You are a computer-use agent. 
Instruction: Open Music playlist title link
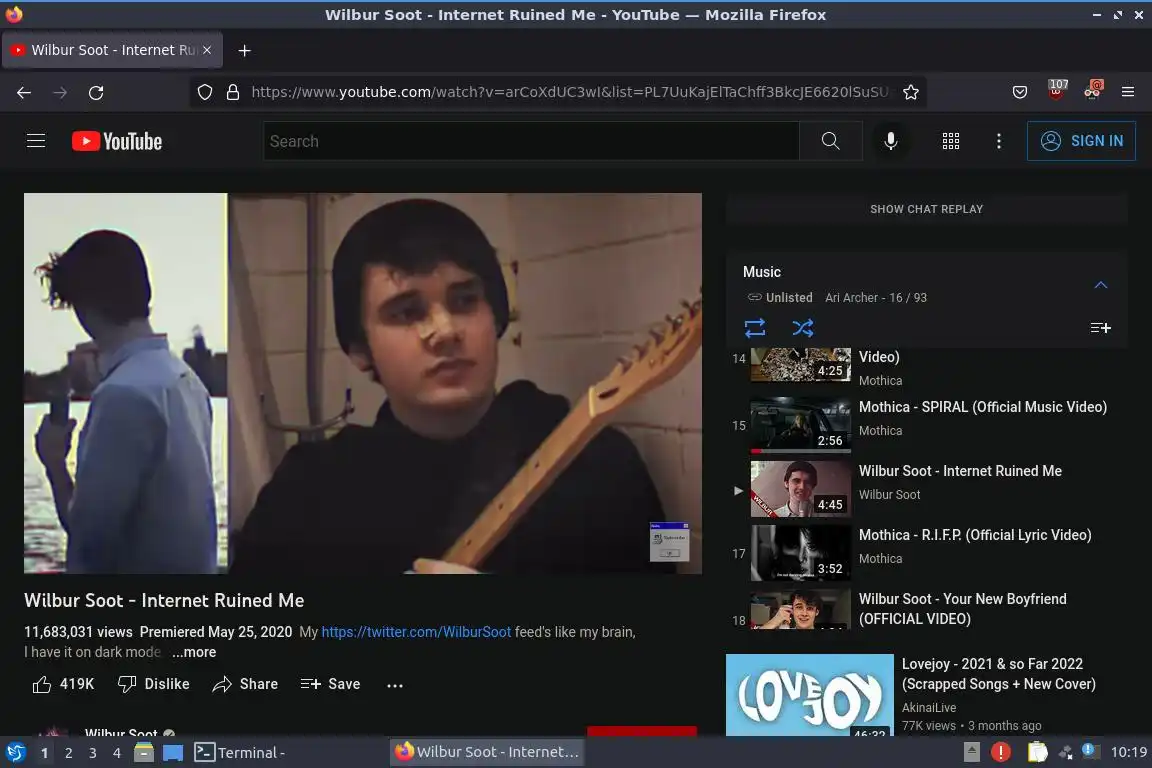click(x=762, y=272)
